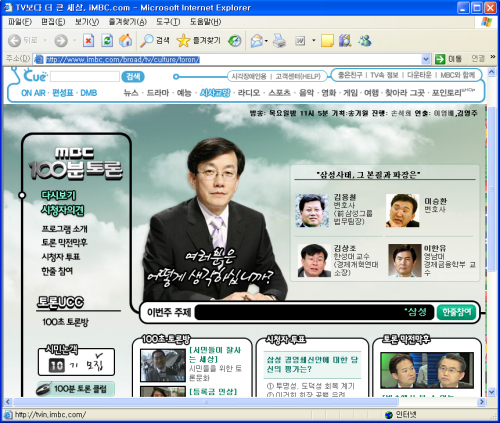Expand toolbar overflow chevron next to 연결
The width and height of the screenshot is (500, 423).
(493, 57)
